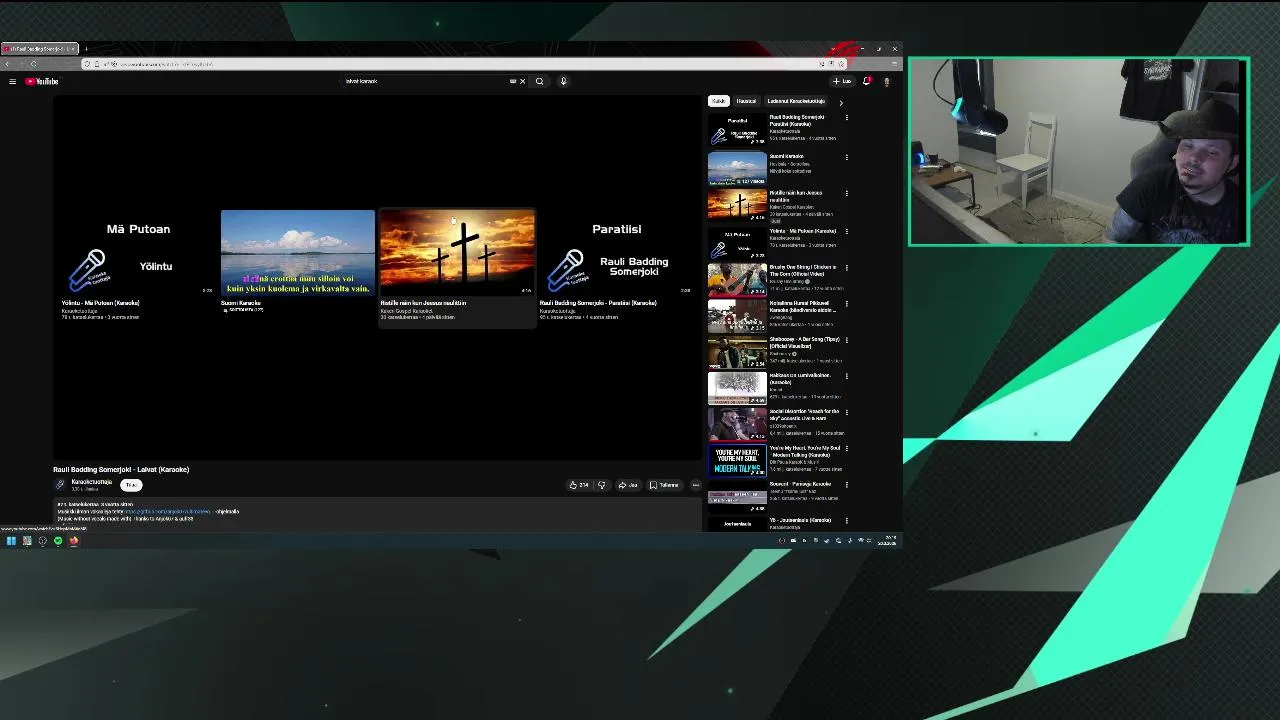
Task: Share the video with the Jaa button
Action: coord(627,485)
